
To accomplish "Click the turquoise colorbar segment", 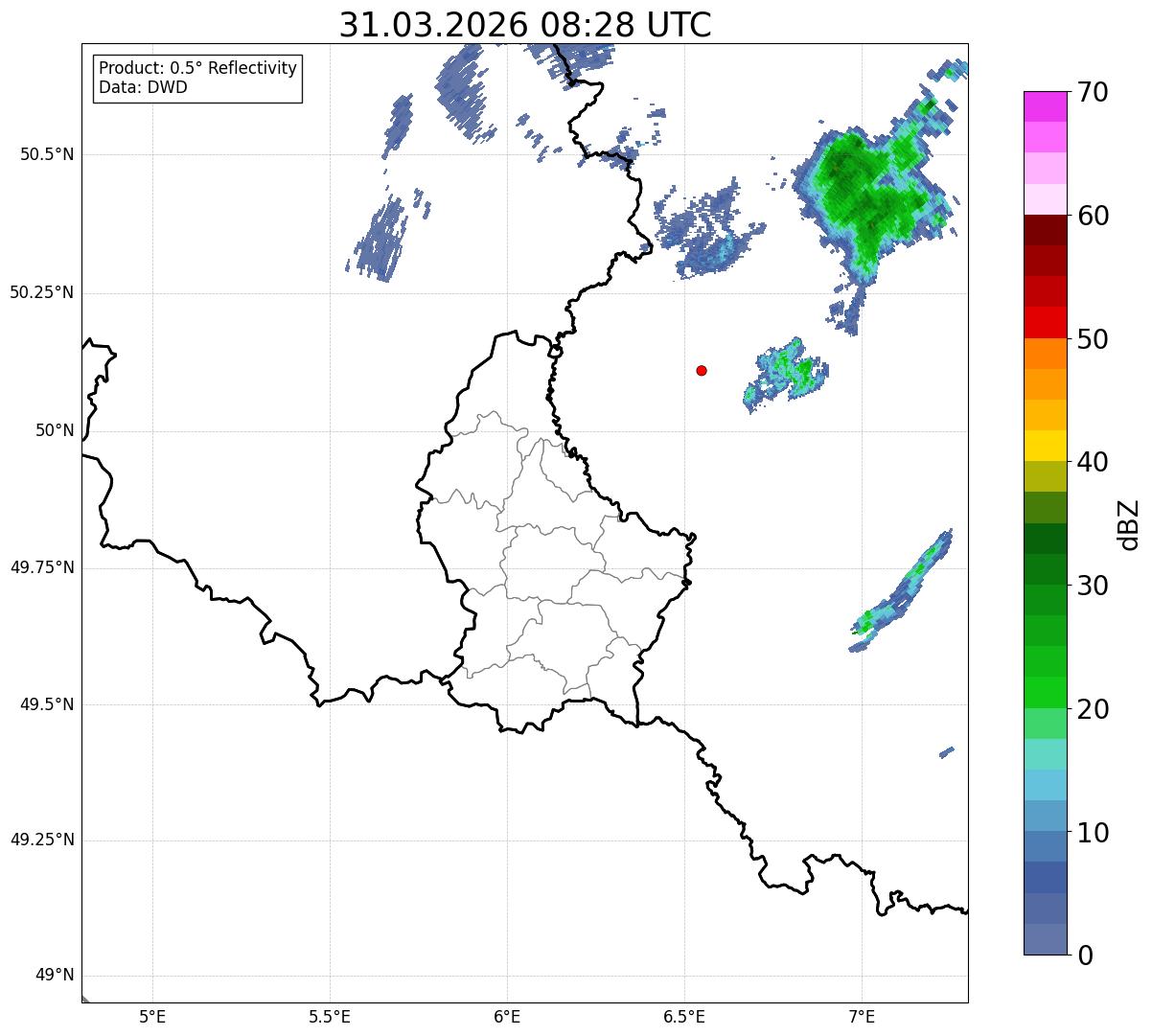I will pyautogui.click(x=1045, y=754).
